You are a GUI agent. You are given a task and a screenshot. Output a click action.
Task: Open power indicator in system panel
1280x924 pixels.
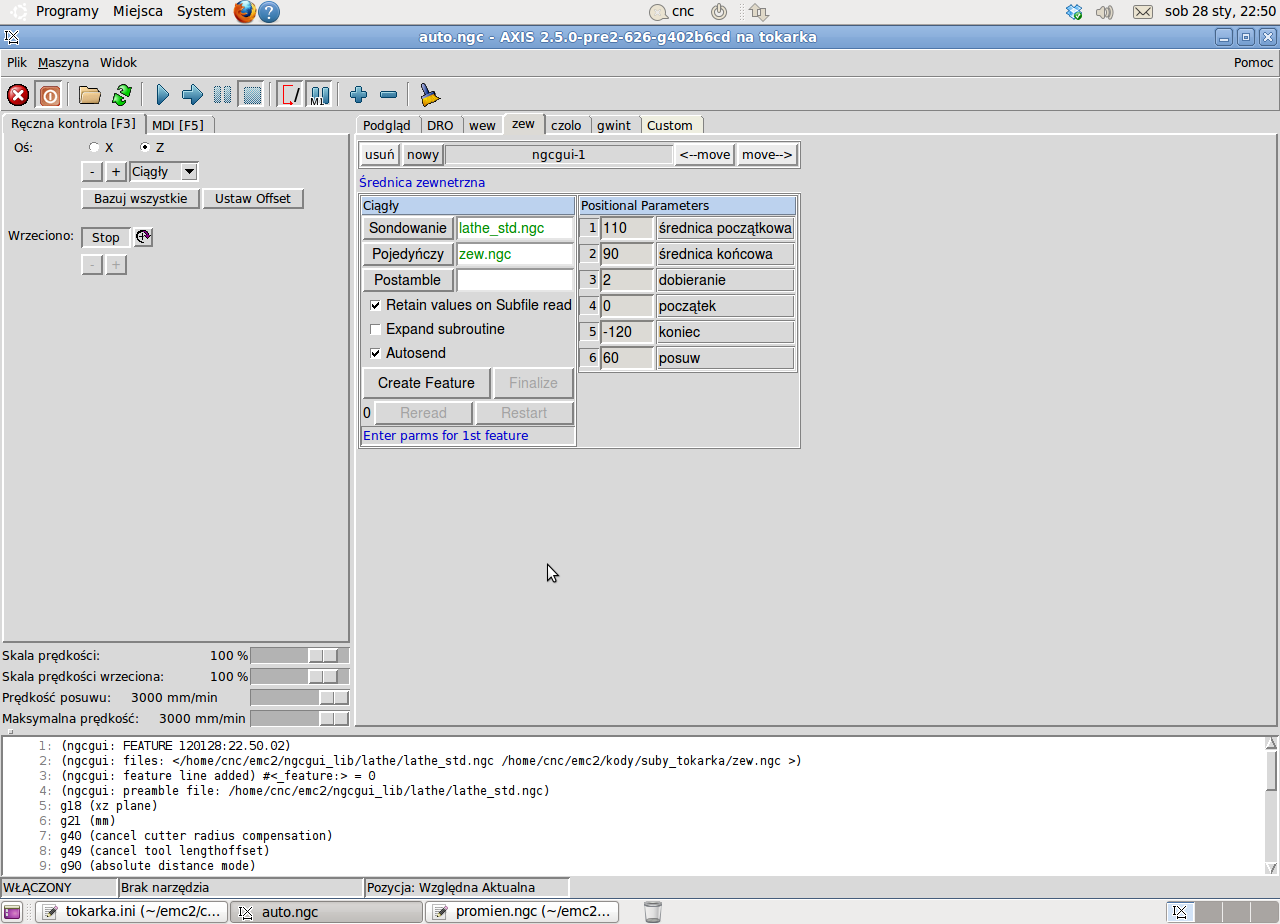click(719, 12)
